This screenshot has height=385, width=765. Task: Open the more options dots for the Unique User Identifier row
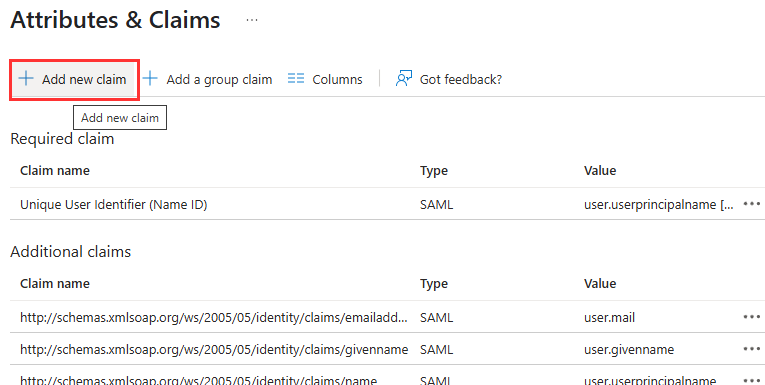751,204
